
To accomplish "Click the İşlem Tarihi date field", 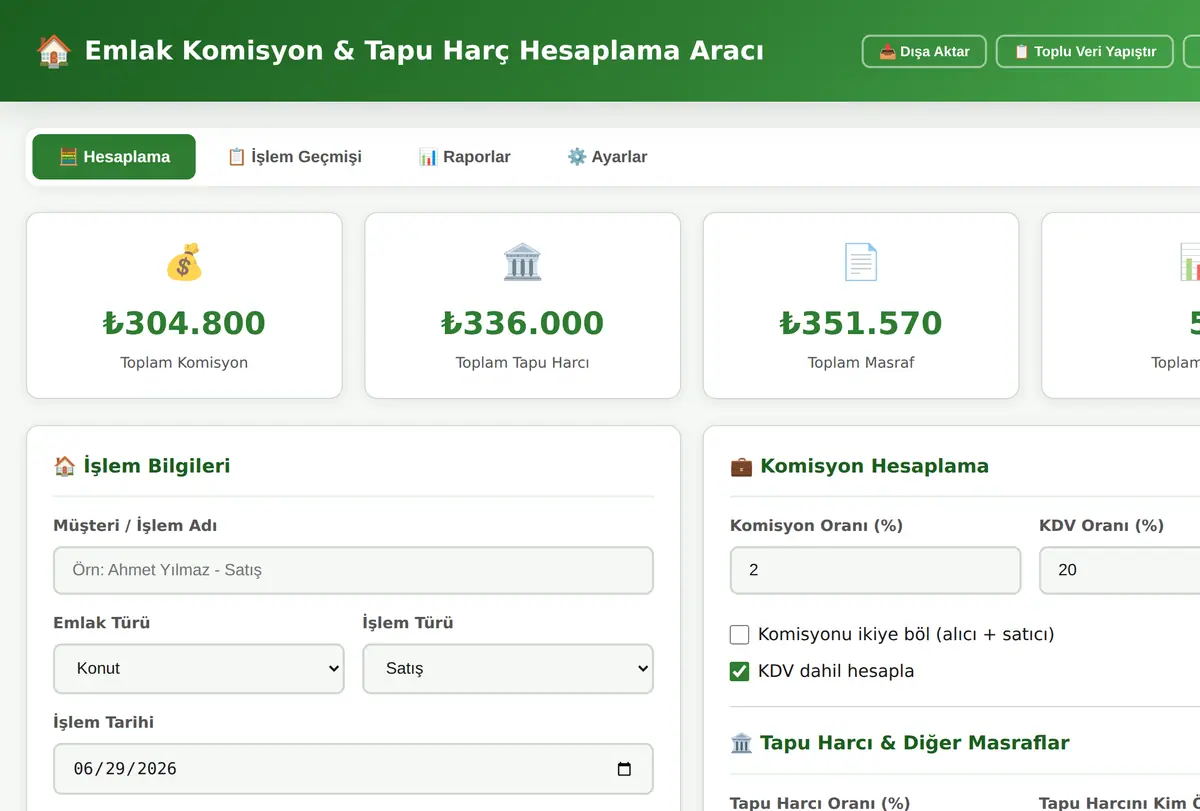I will click(353, 769).
